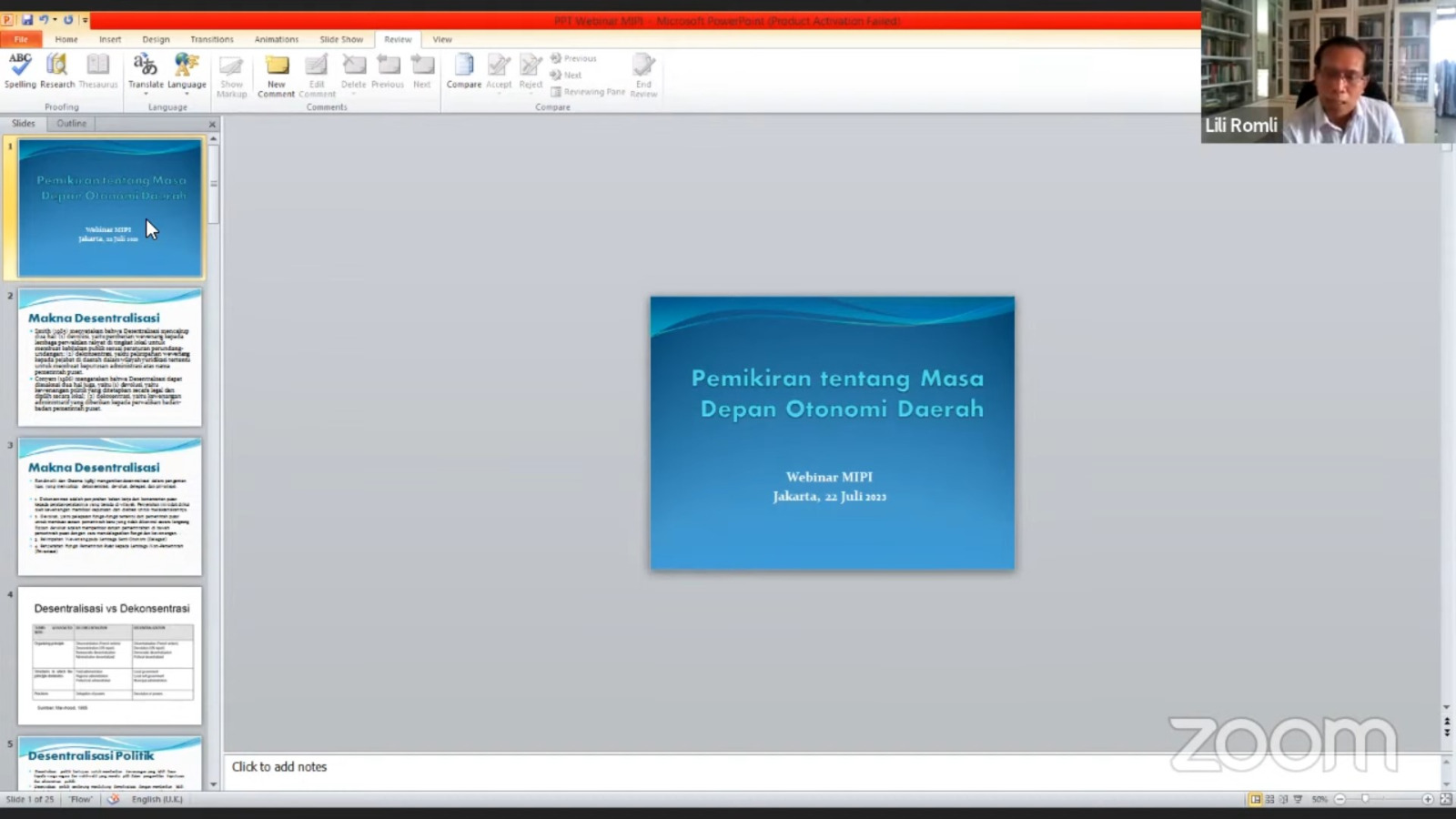Fit slide to the current window

tap(1445, 799)
